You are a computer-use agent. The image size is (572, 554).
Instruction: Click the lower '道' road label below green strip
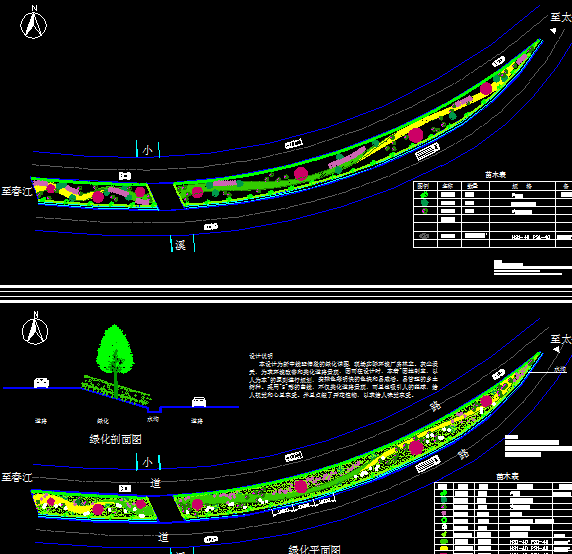click(163, 537)
